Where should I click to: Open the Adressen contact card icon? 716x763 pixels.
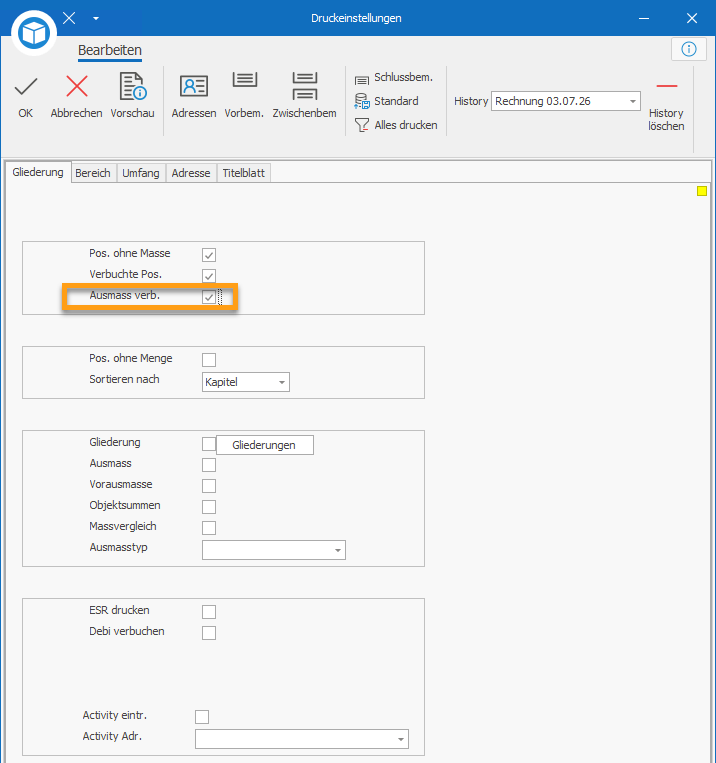(194, 86)
